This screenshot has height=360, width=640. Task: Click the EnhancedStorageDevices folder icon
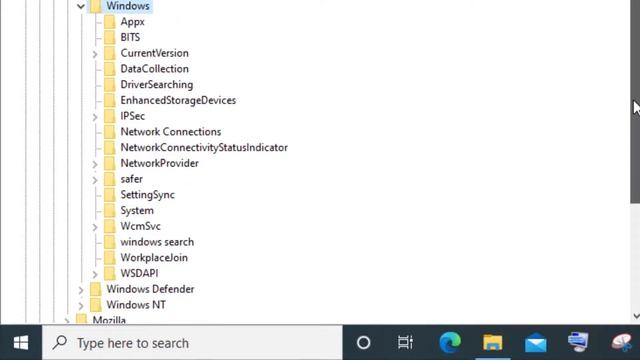click(110, 100)
